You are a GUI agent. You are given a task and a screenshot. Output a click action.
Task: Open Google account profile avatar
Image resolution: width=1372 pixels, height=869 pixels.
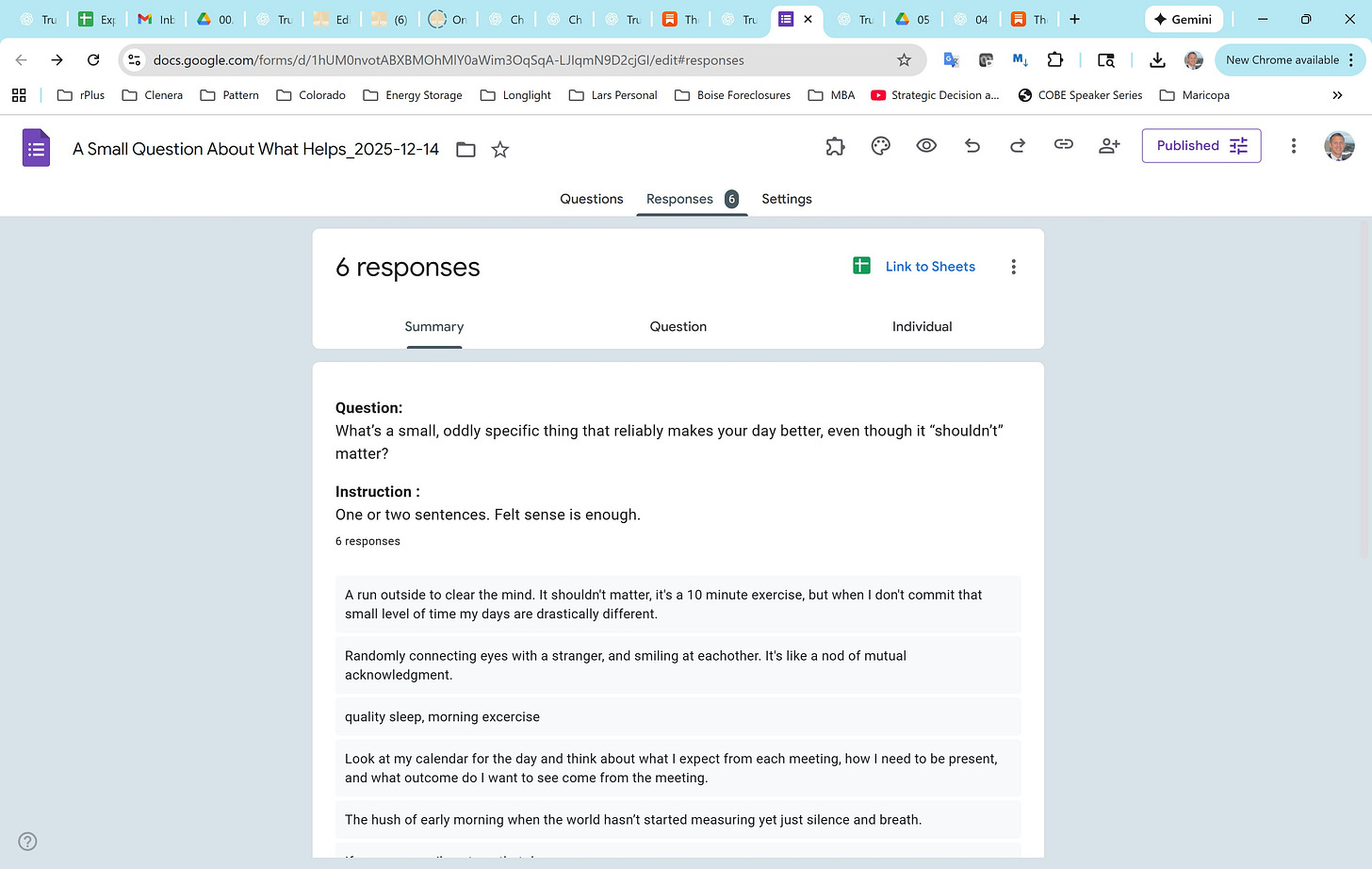[x=1339, y=145]
